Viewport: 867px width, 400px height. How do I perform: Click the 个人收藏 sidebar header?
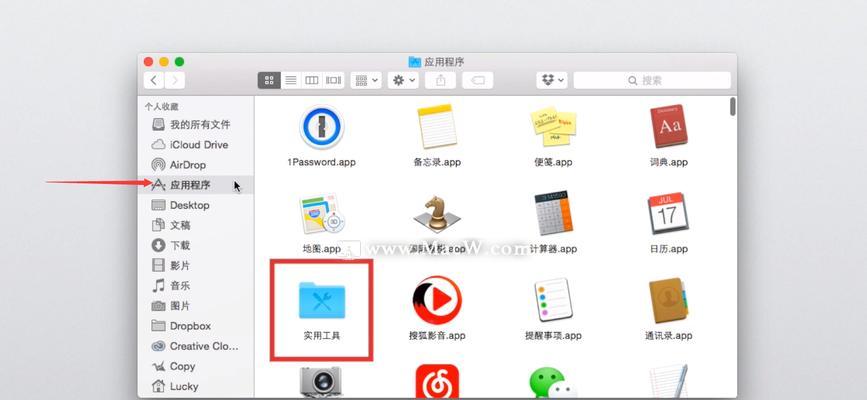(161, 107)
